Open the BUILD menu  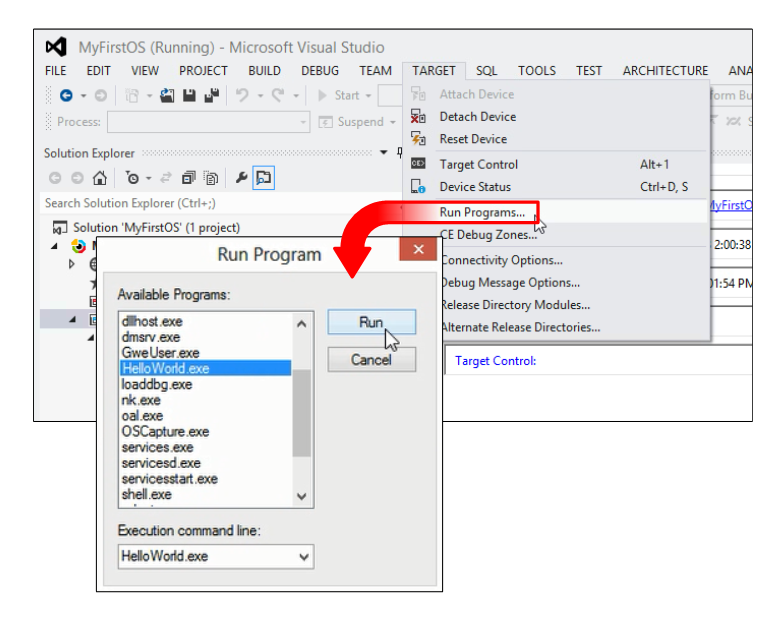(x=264, y=71)
